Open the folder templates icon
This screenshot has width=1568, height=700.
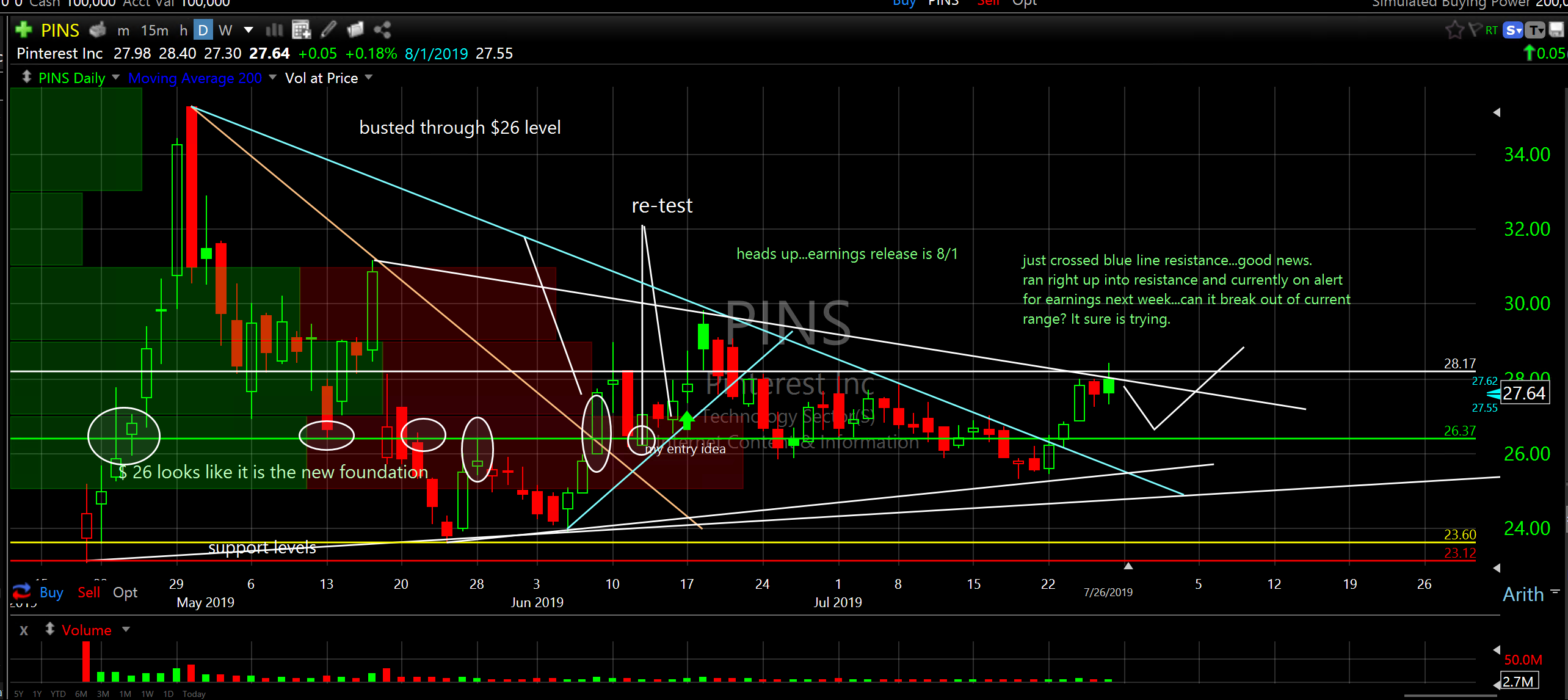(355, 30)
